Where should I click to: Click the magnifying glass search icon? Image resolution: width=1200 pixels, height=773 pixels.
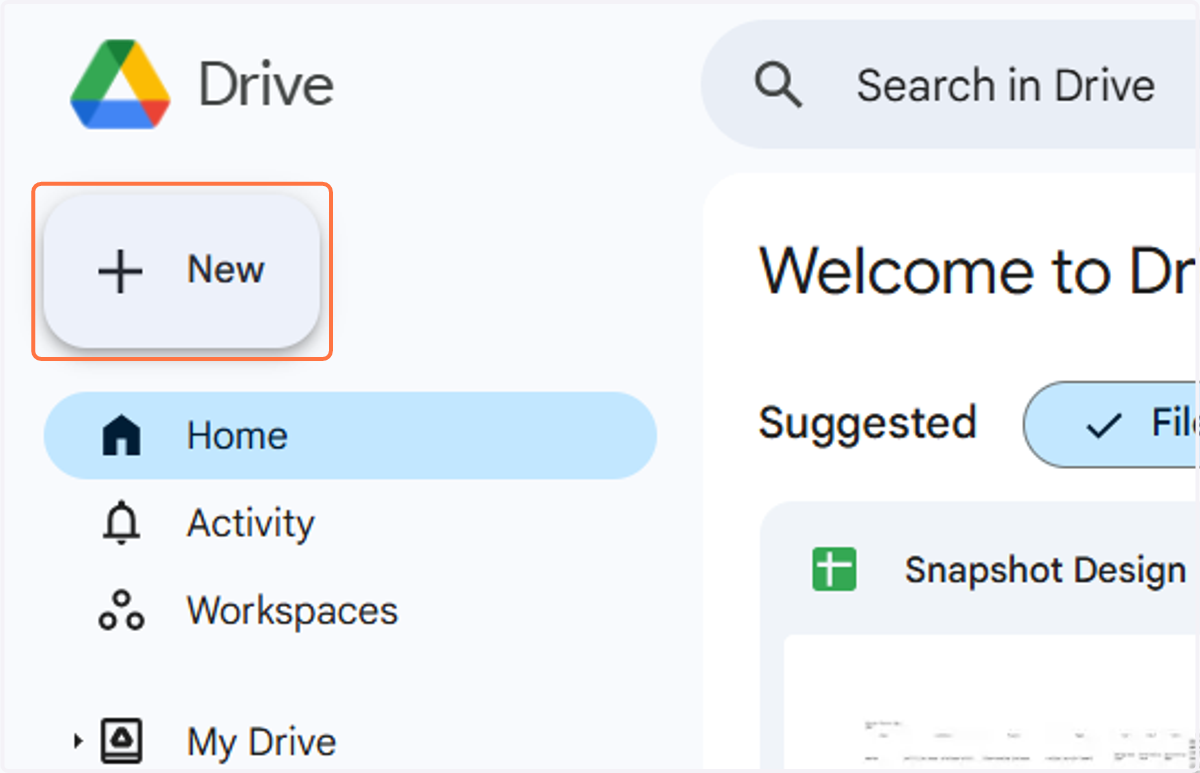(x=778, y=85)
